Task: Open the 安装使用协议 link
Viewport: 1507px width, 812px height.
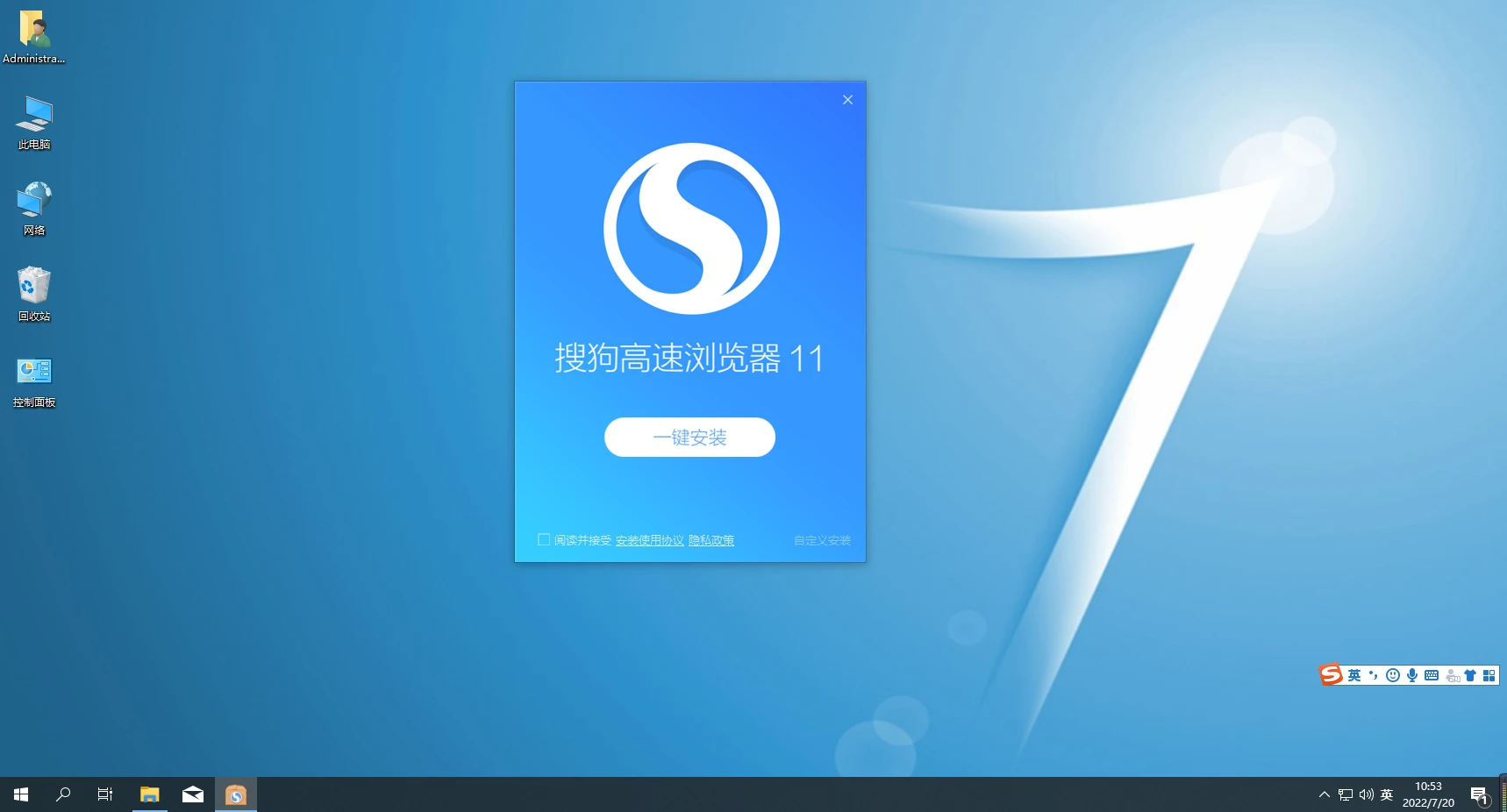Action: click(649, 540)
